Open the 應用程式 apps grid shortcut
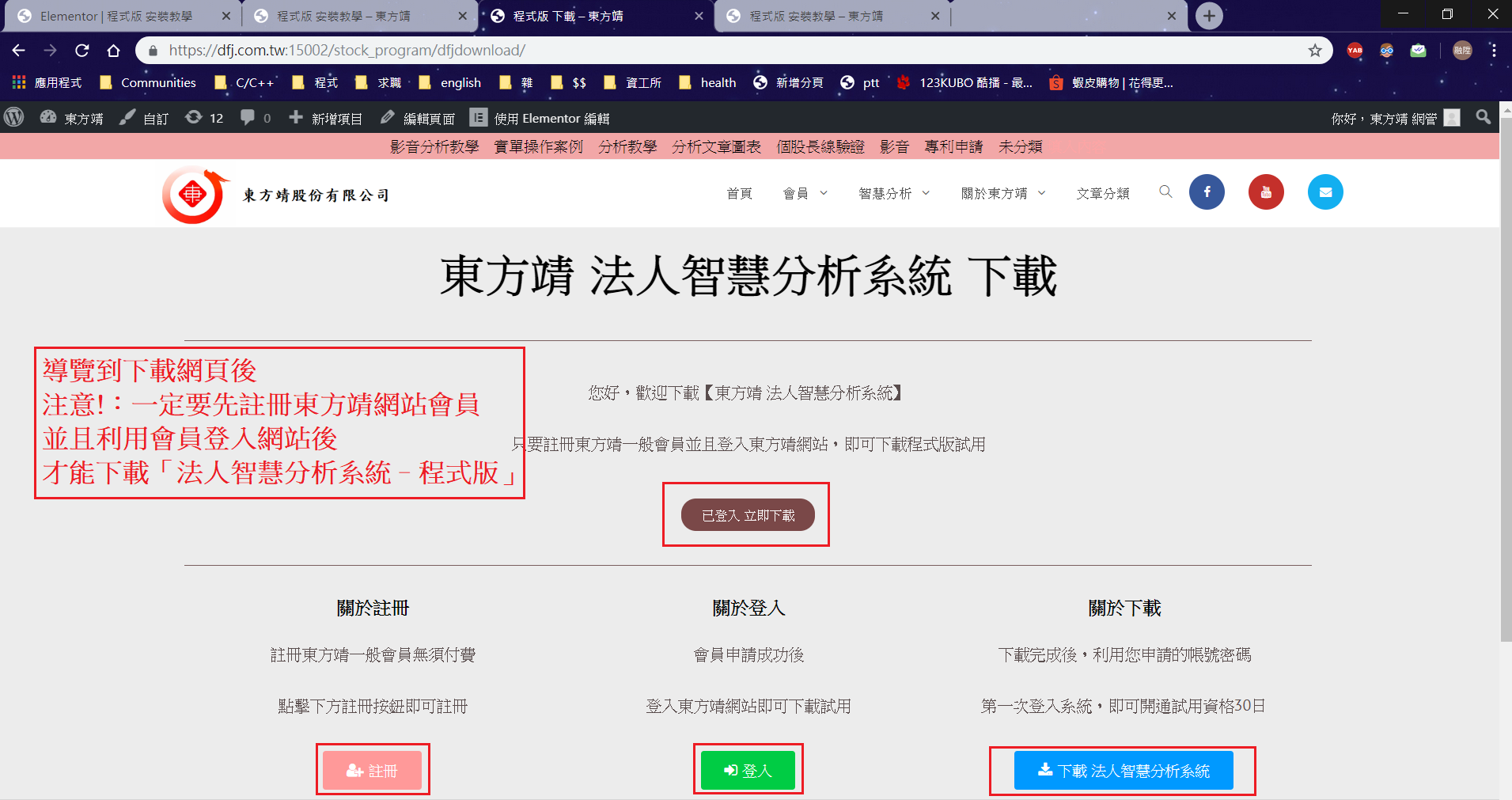Image resolution: width=1512 pixels, height=800 pixels. 47,82
